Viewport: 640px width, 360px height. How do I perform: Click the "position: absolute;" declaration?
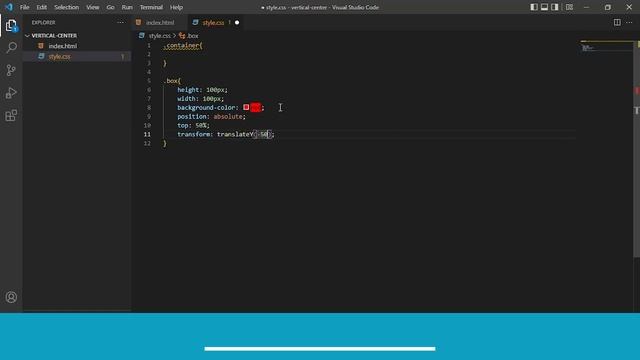[211, 117]
